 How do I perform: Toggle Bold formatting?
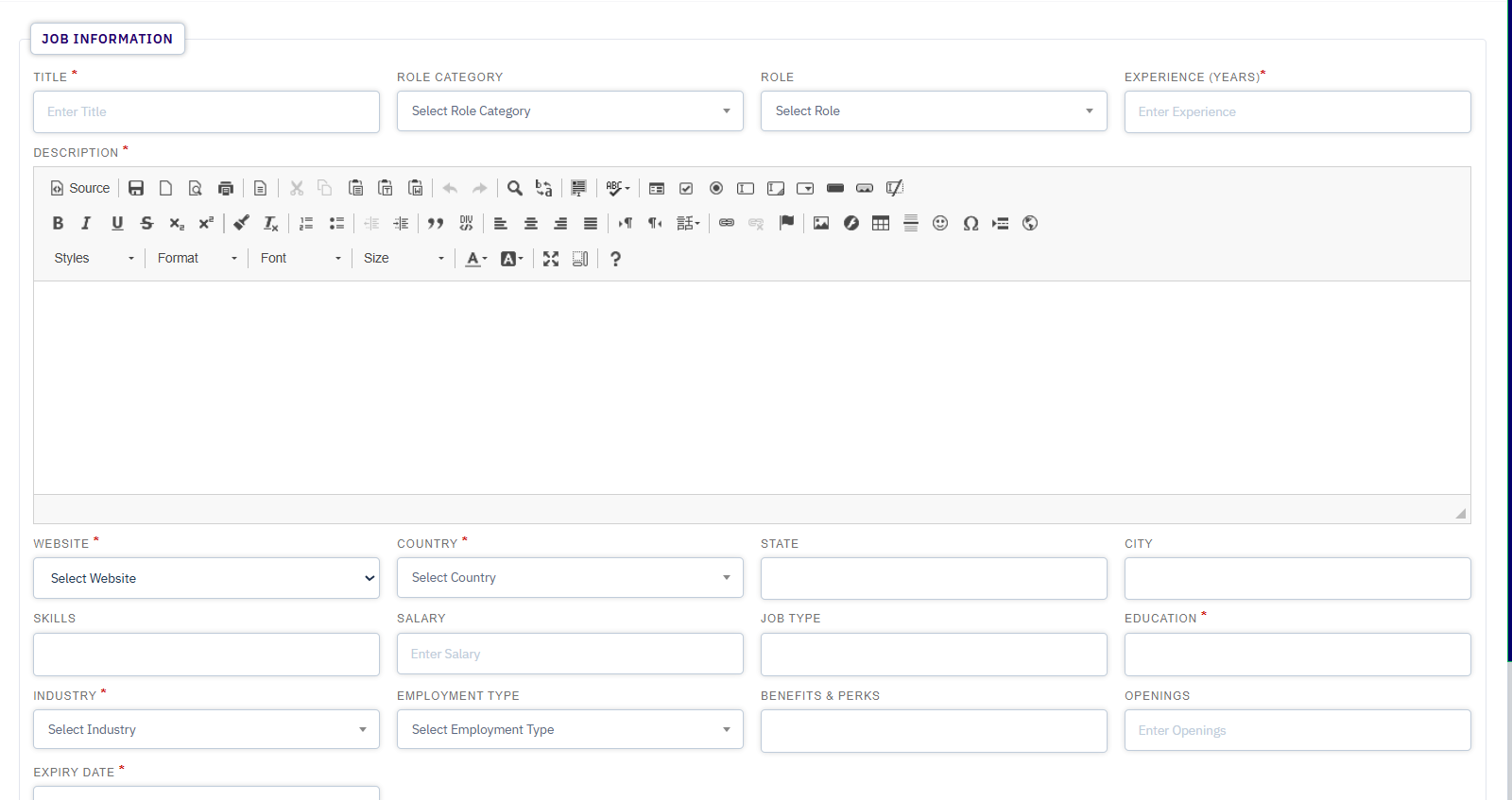pos(58,223)
